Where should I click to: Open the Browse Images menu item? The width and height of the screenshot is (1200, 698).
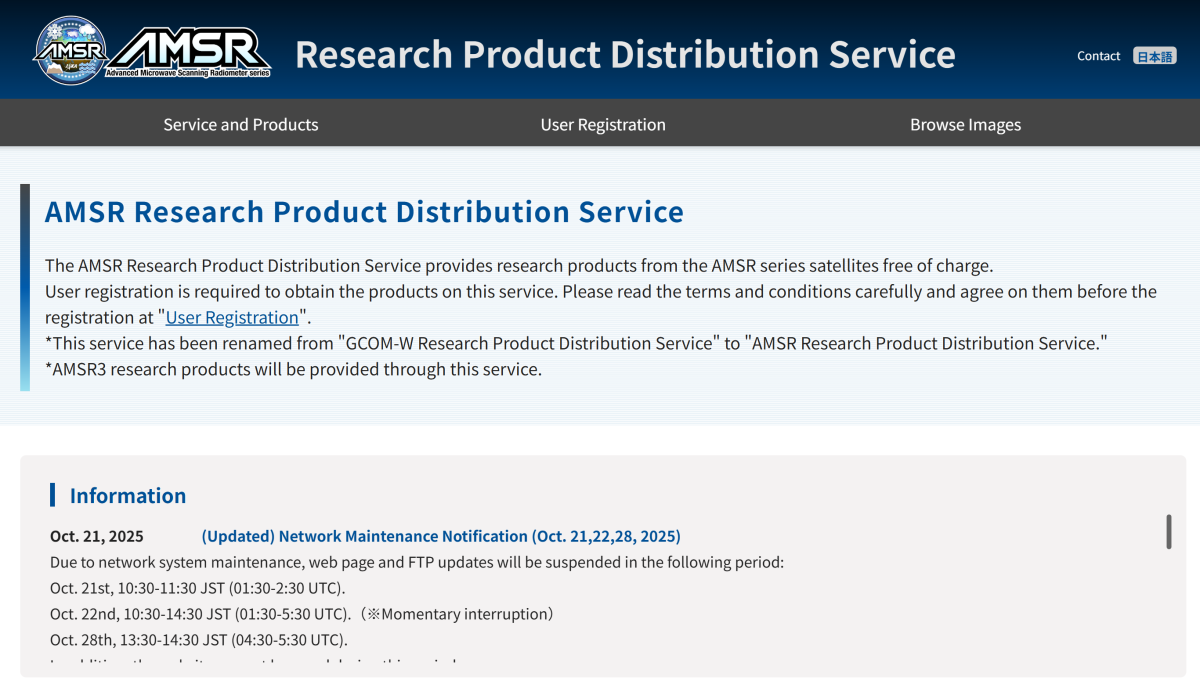965,124
